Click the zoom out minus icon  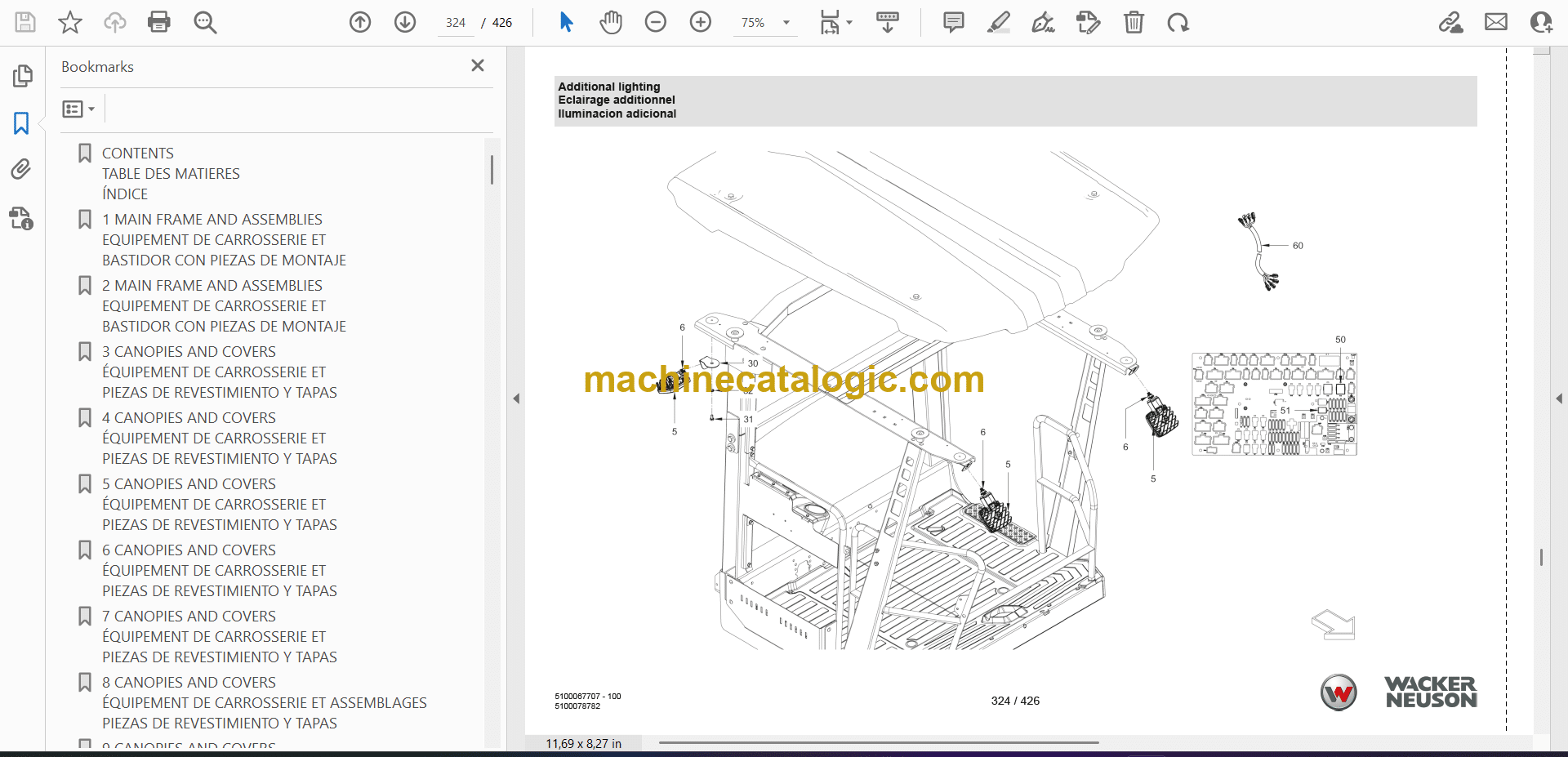[656, 22]
